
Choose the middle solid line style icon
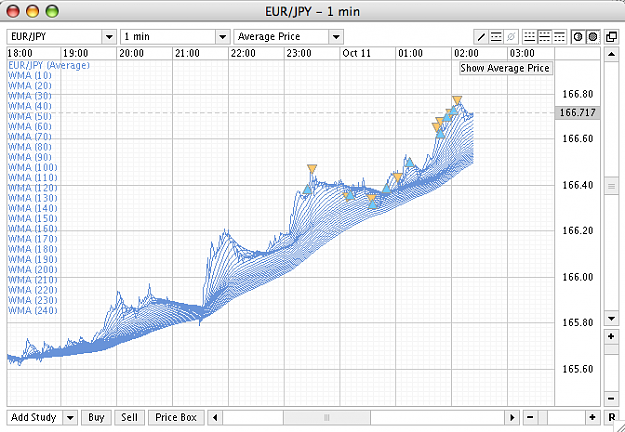click(x=544, y=37)
